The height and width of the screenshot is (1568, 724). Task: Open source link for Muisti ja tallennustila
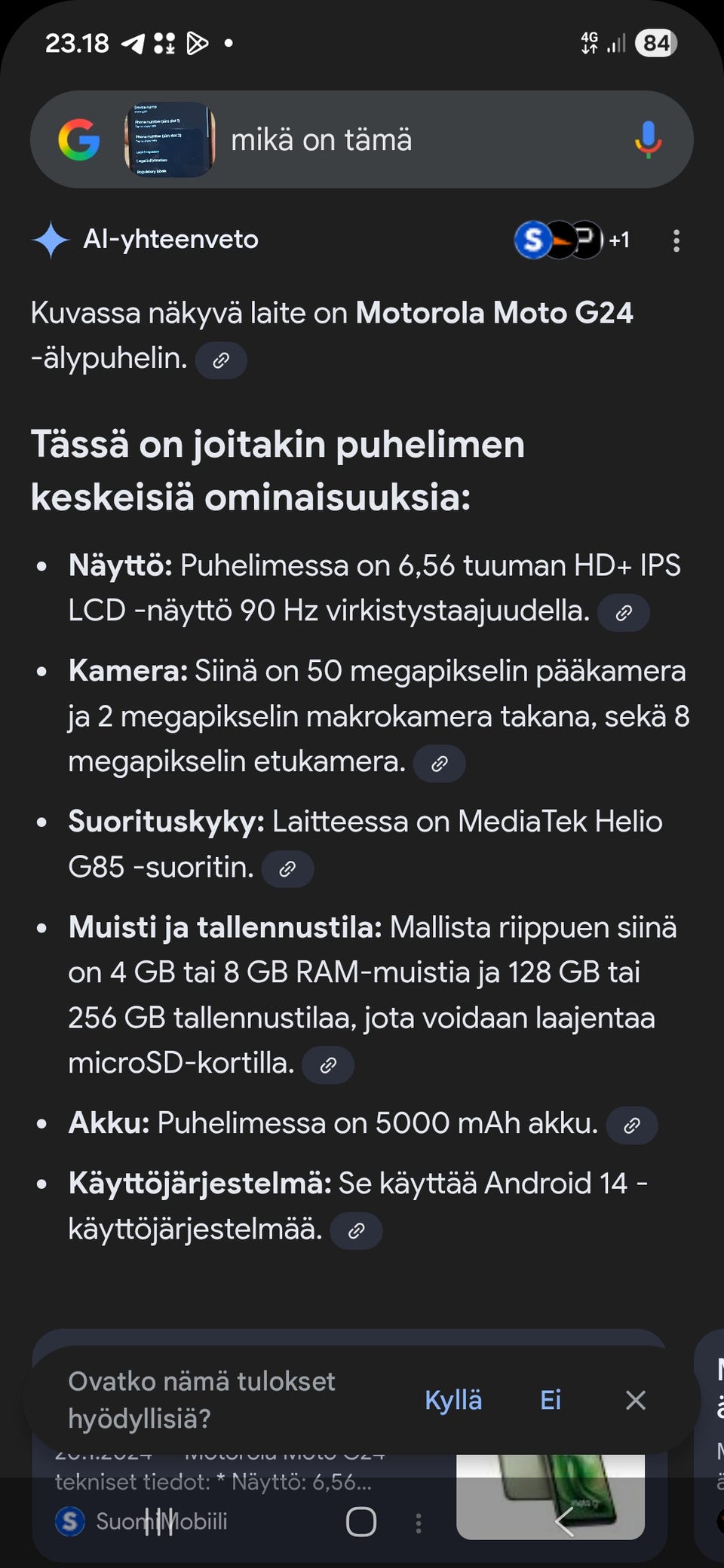328,1065
